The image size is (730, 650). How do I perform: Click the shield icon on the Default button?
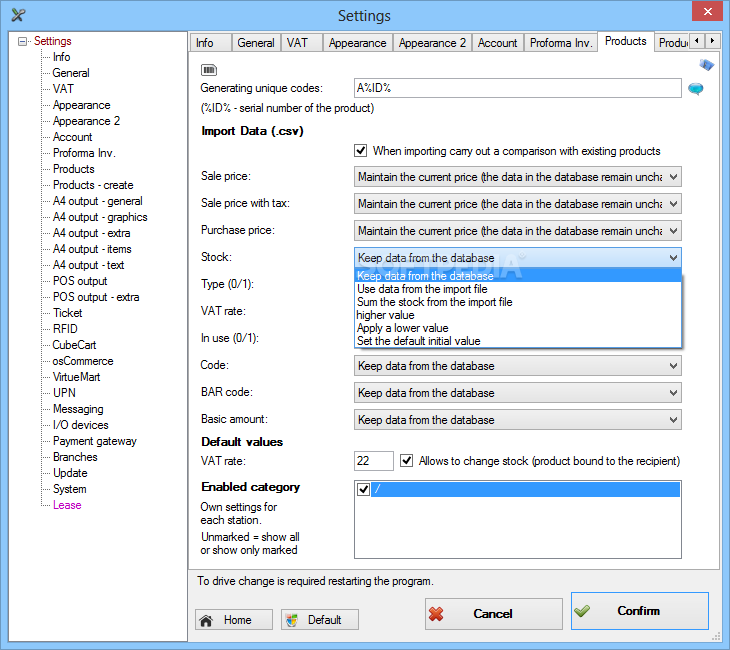point(292,620)
